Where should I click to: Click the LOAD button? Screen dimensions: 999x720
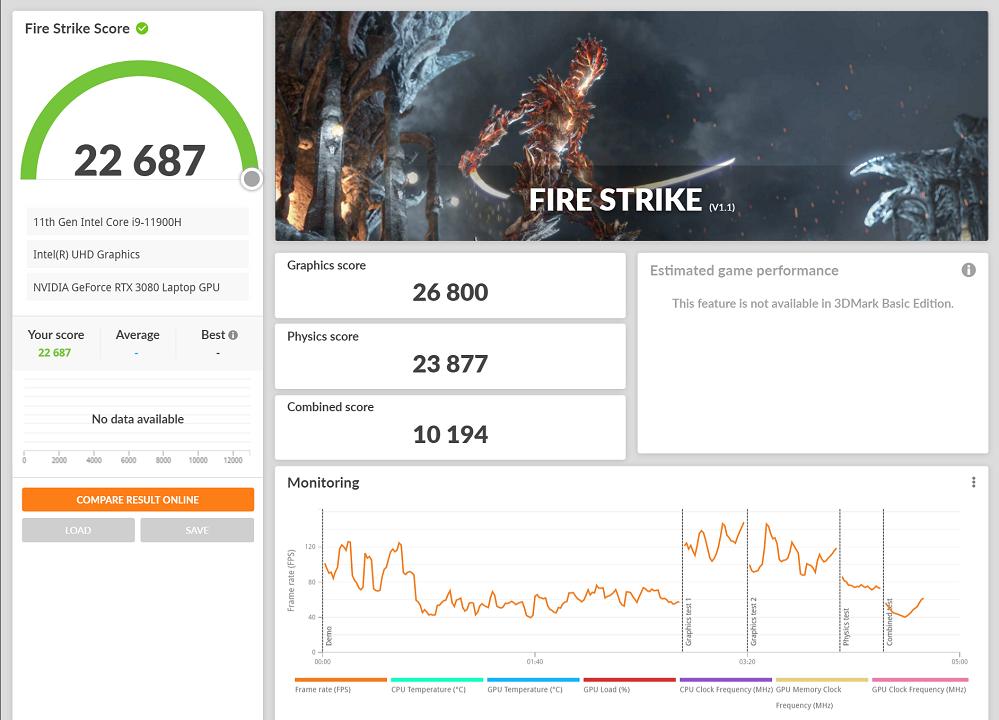click(x=78, y=530)
